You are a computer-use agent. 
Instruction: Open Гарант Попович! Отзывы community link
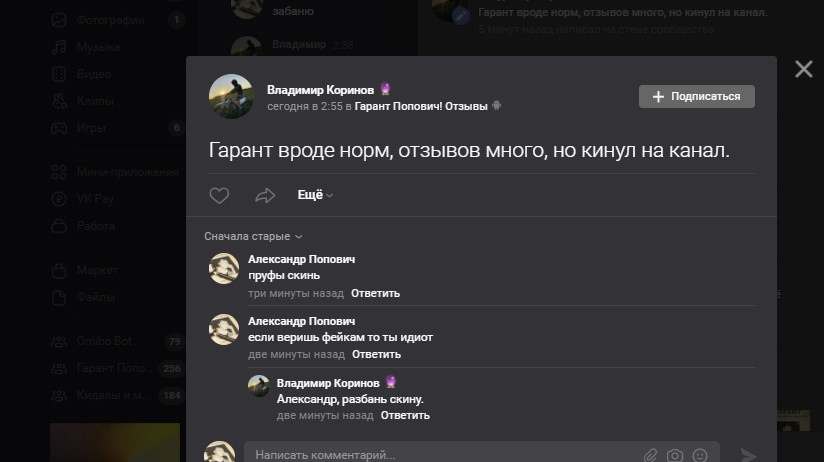pos(421,106)
